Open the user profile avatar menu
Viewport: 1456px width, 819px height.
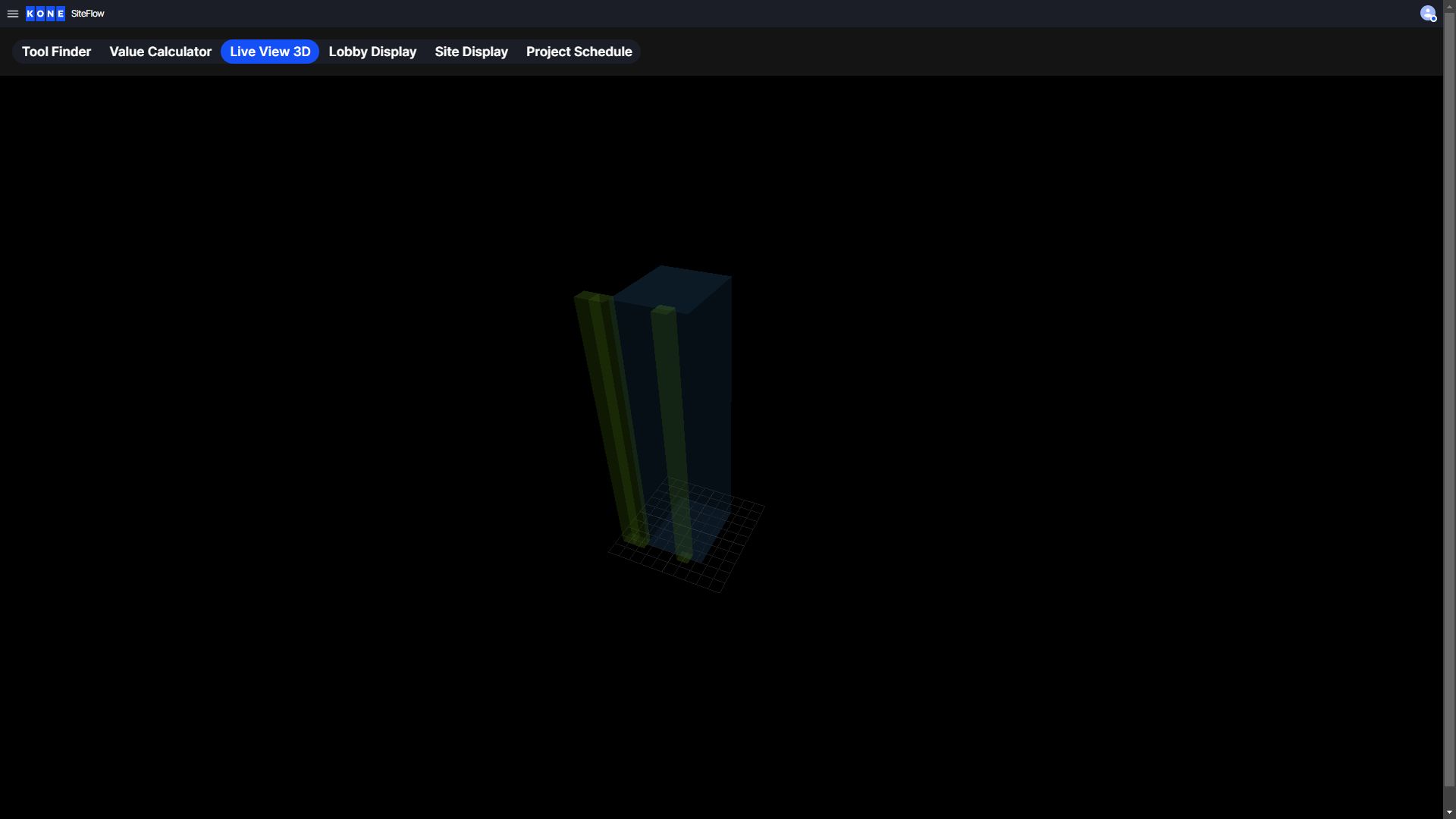(1427, 14)
